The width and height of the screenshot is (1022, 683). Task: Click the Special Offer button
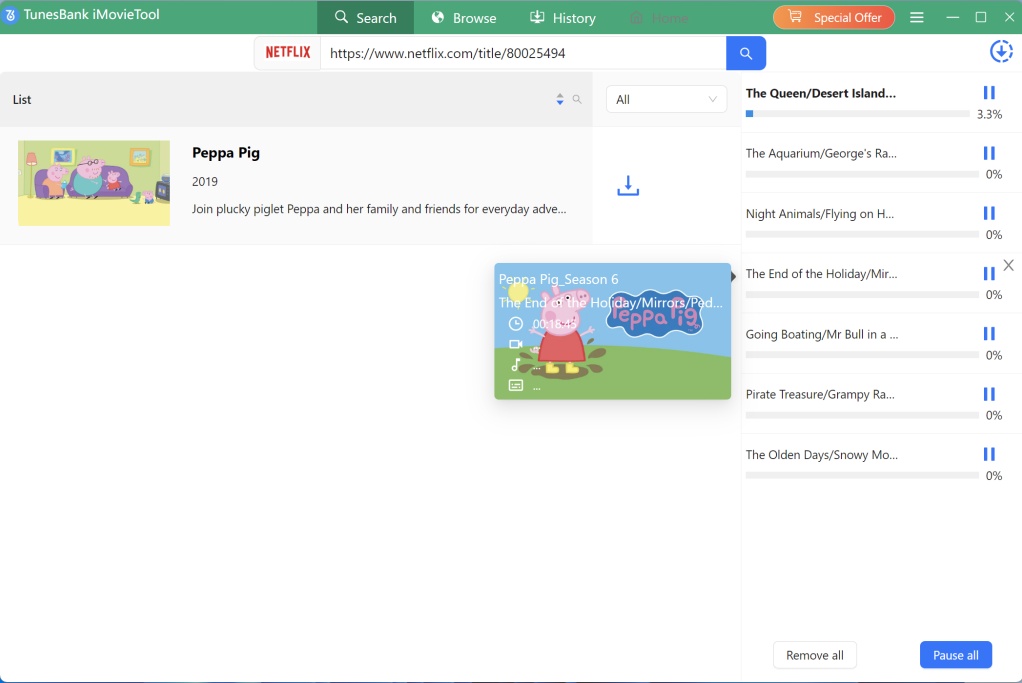[833, 17]
